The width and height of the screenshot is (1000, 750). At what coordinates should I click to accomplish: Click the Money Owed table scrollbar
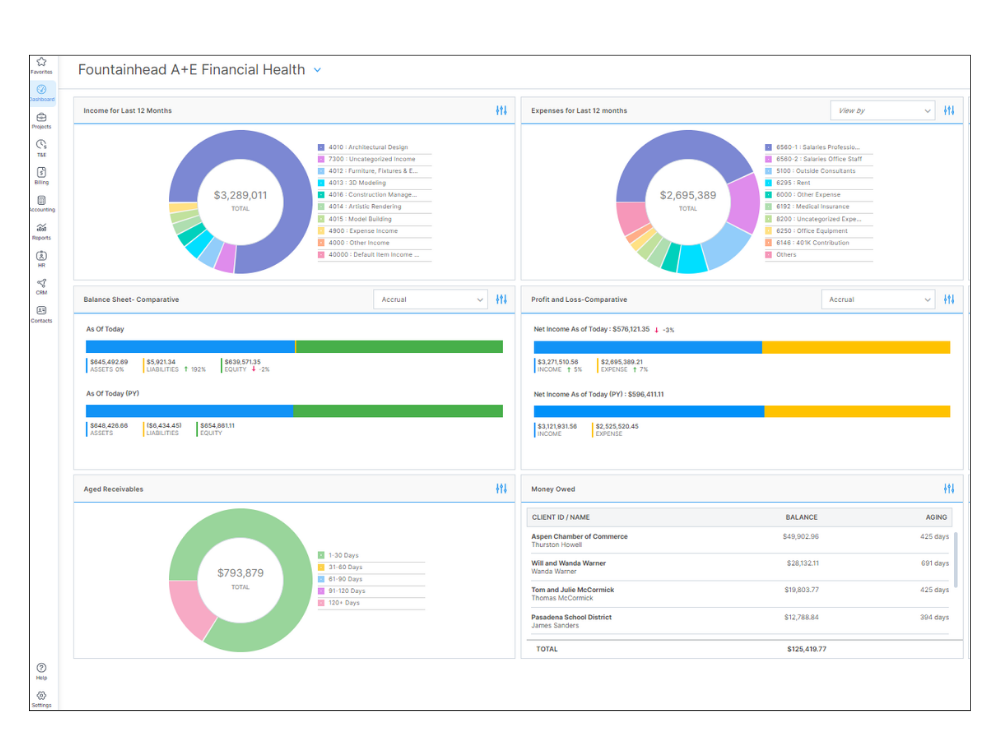pyautogui.click(x=955, y=559)
